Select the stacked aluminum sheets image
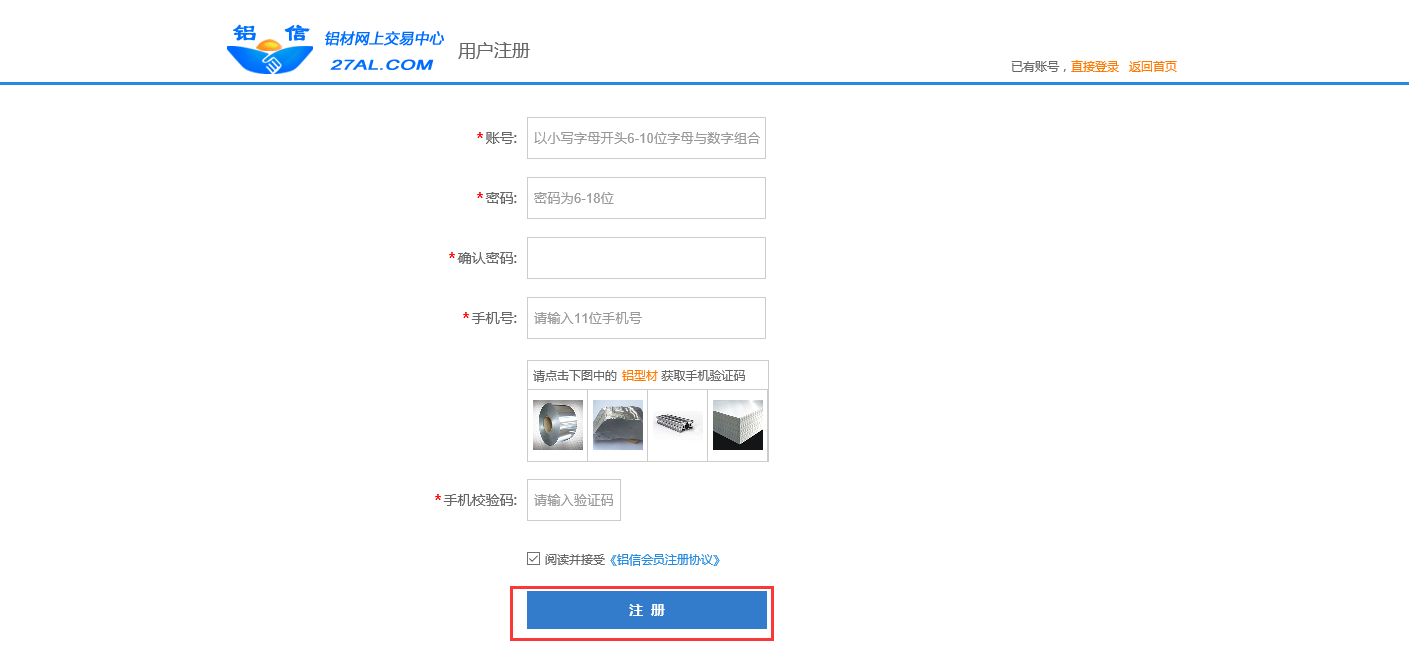The width and height of the screenshot is (1409, 665). point(737,425)
